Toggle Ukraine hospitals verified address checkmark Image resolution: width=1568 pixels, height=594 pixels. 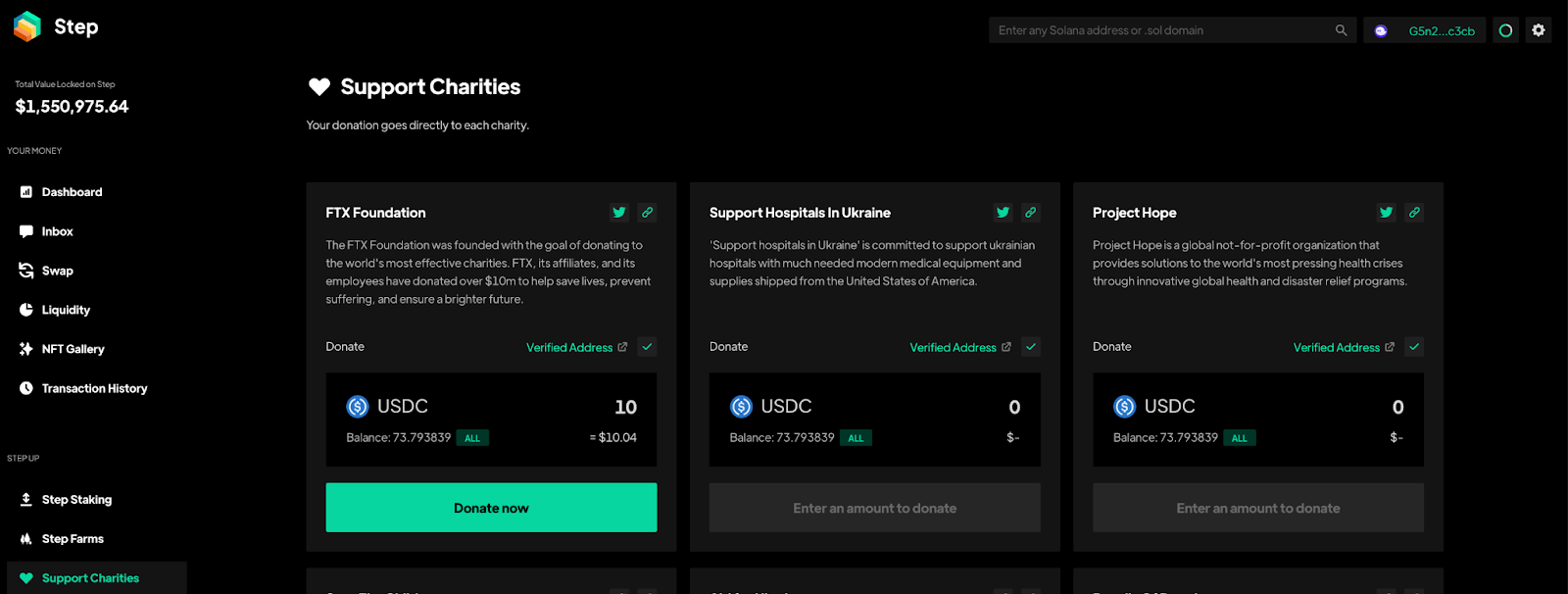(x=1030, y=347)
